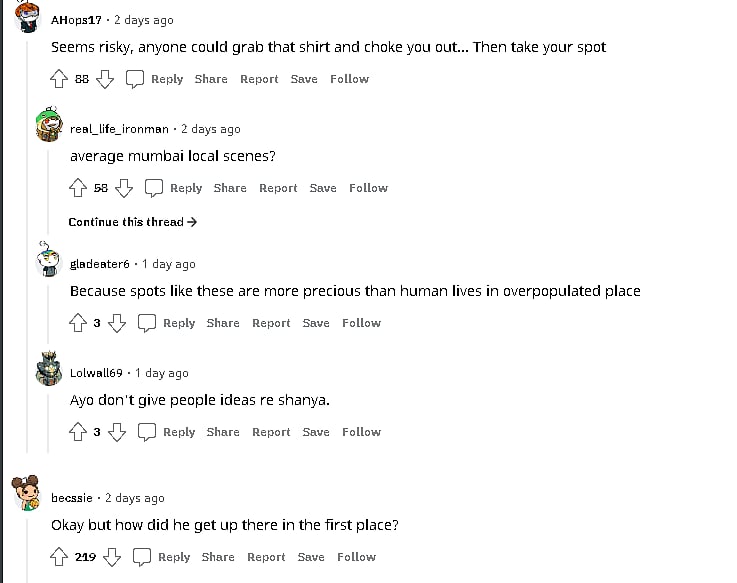Follow becssie's comment
Viewport: 737px width, 583px height.
coord(356,557)
